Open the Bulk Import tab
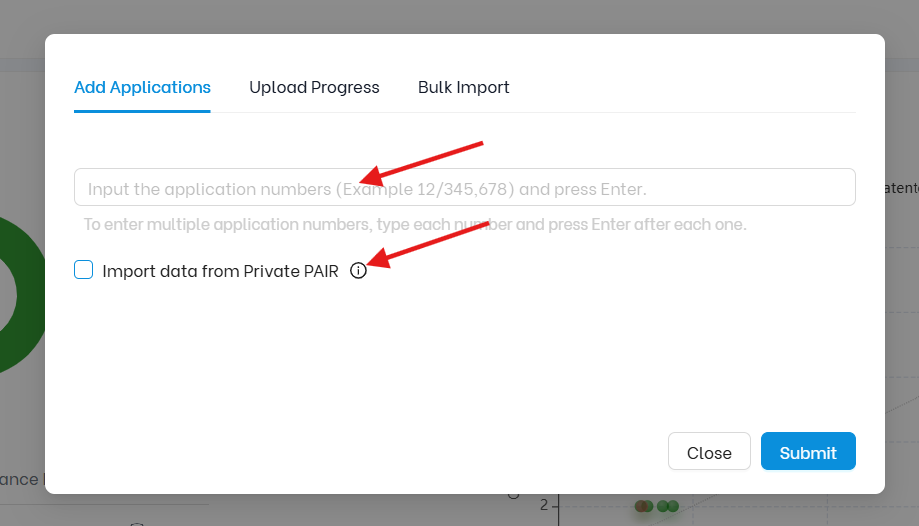Screen dimensions: 919x526 463,87
